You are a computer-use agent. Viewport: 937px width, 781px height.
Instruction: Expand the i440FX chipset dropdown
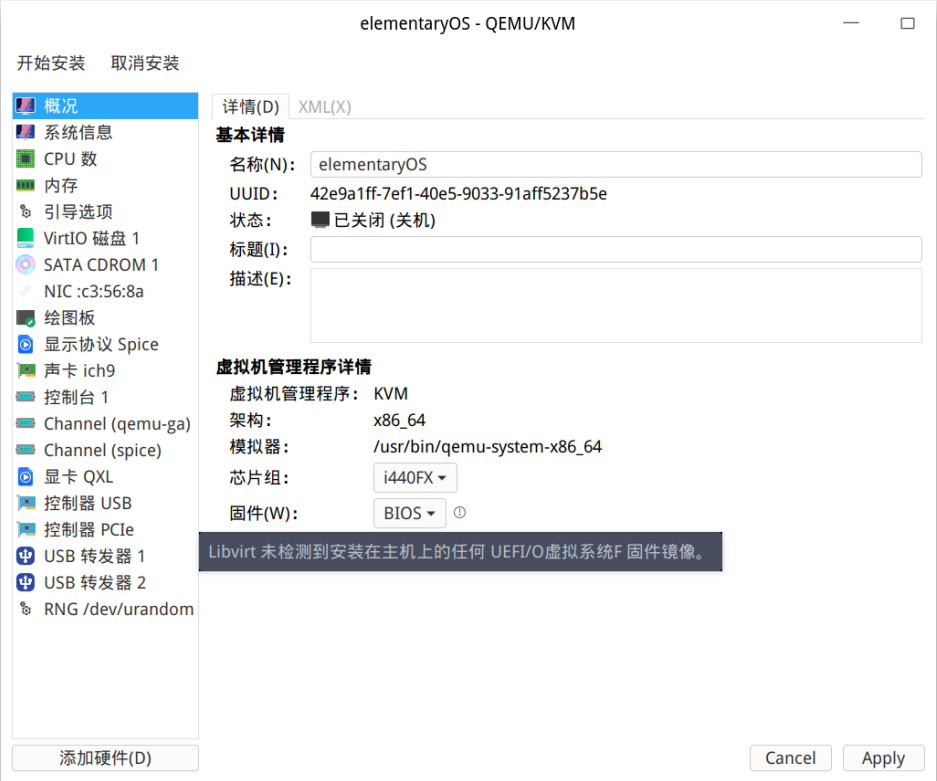pyautogui.click(x=415, y=478)
